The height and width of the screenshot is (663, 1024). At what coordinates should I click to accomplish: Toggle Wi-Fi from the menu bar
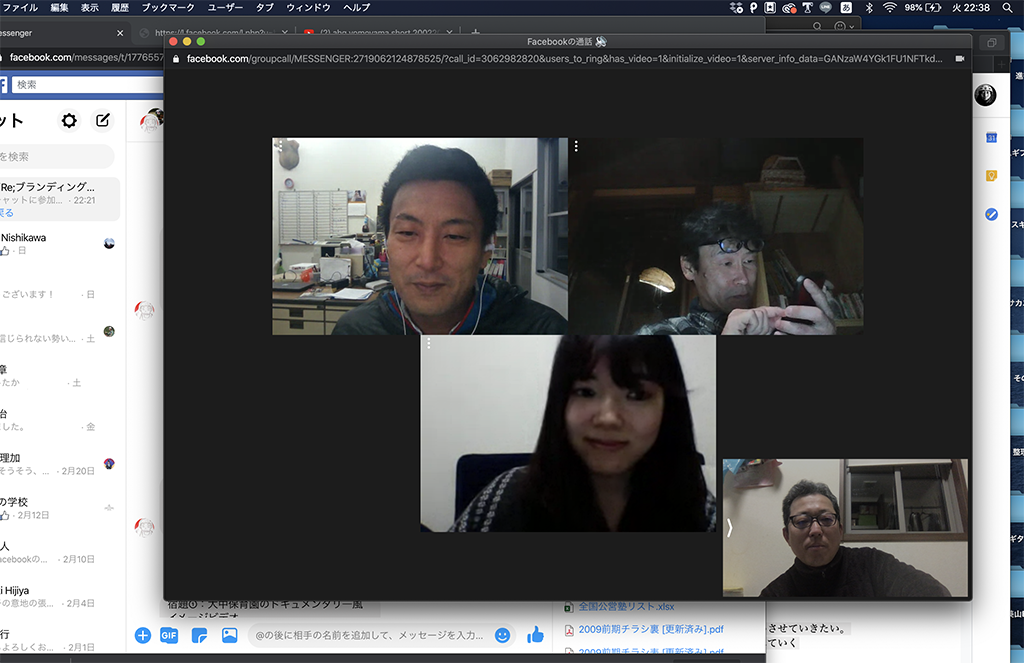(889, 7)
